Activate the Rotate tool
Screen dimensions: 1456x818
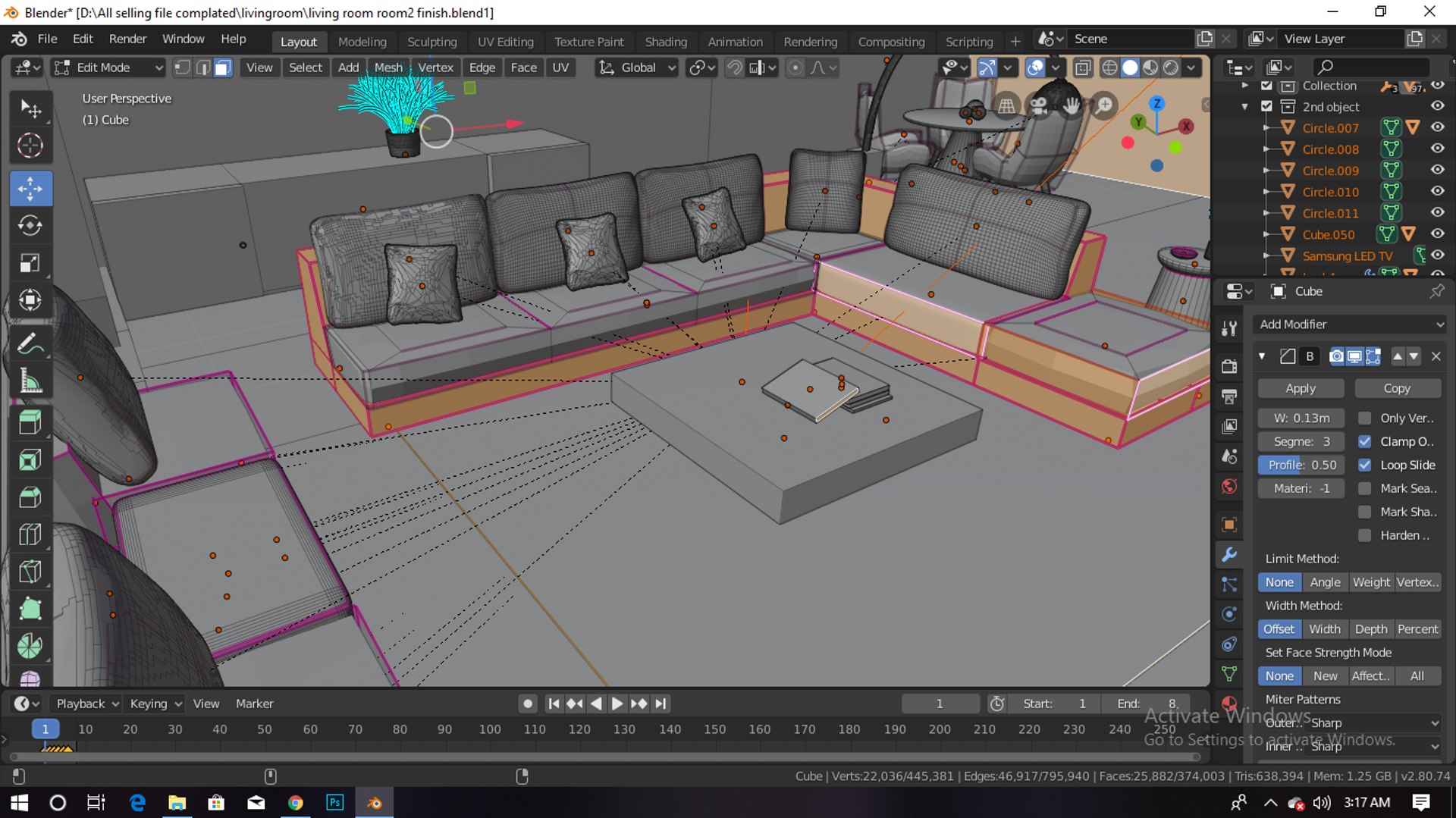coord(30,225)
